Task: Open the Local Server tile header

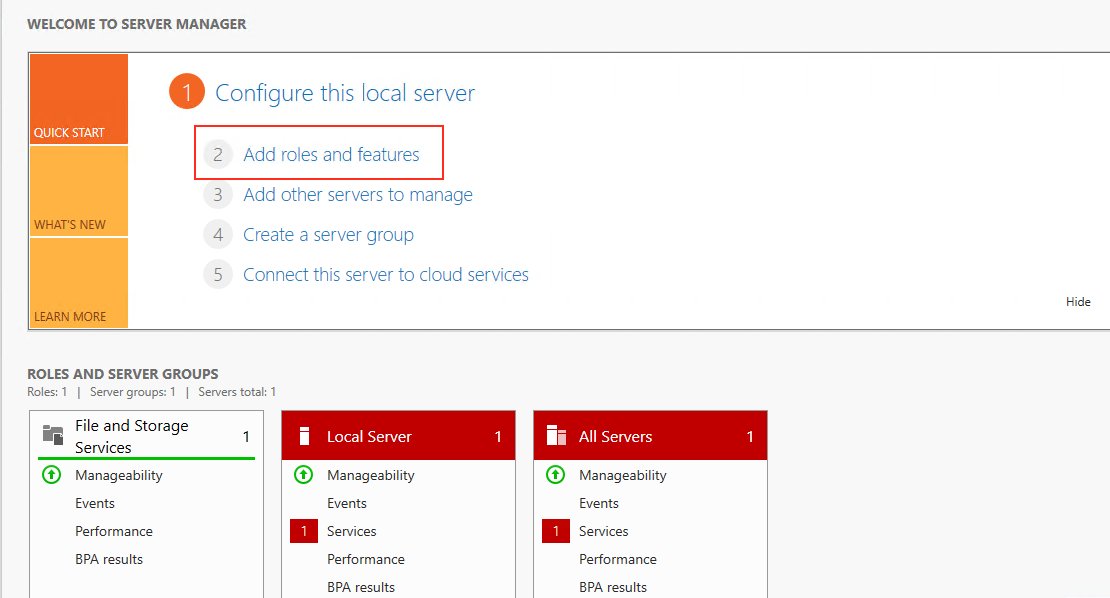Action: [x=399, y=436]
